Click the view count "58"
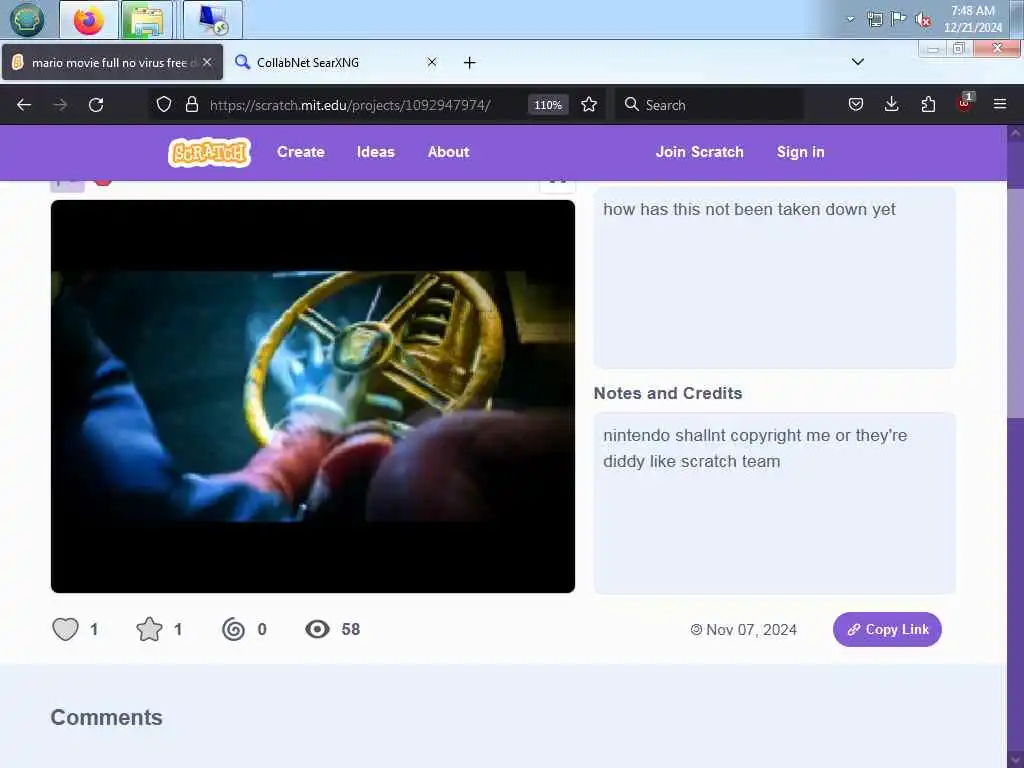1024x768 pixels. (x=351, y=630)
